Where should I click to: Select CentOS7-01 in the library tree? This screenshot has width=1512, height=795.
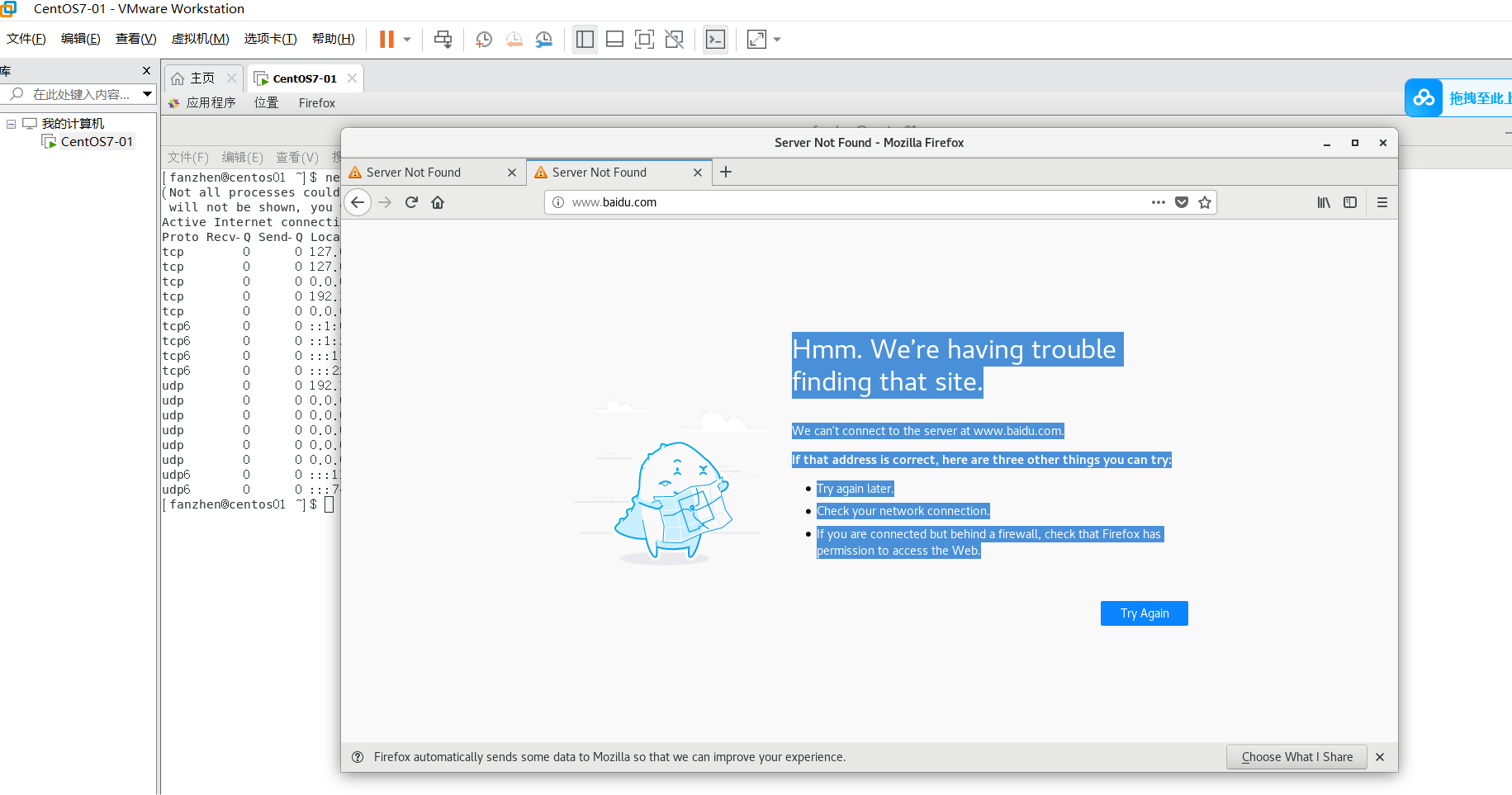click(97, 142)
